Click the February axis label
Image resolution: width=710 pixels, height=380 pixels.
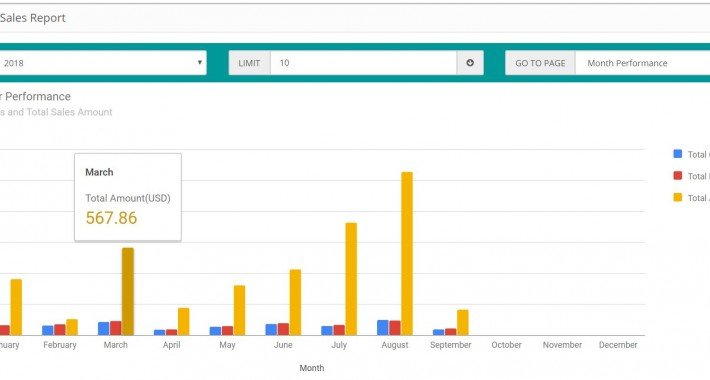coord(60,345)
